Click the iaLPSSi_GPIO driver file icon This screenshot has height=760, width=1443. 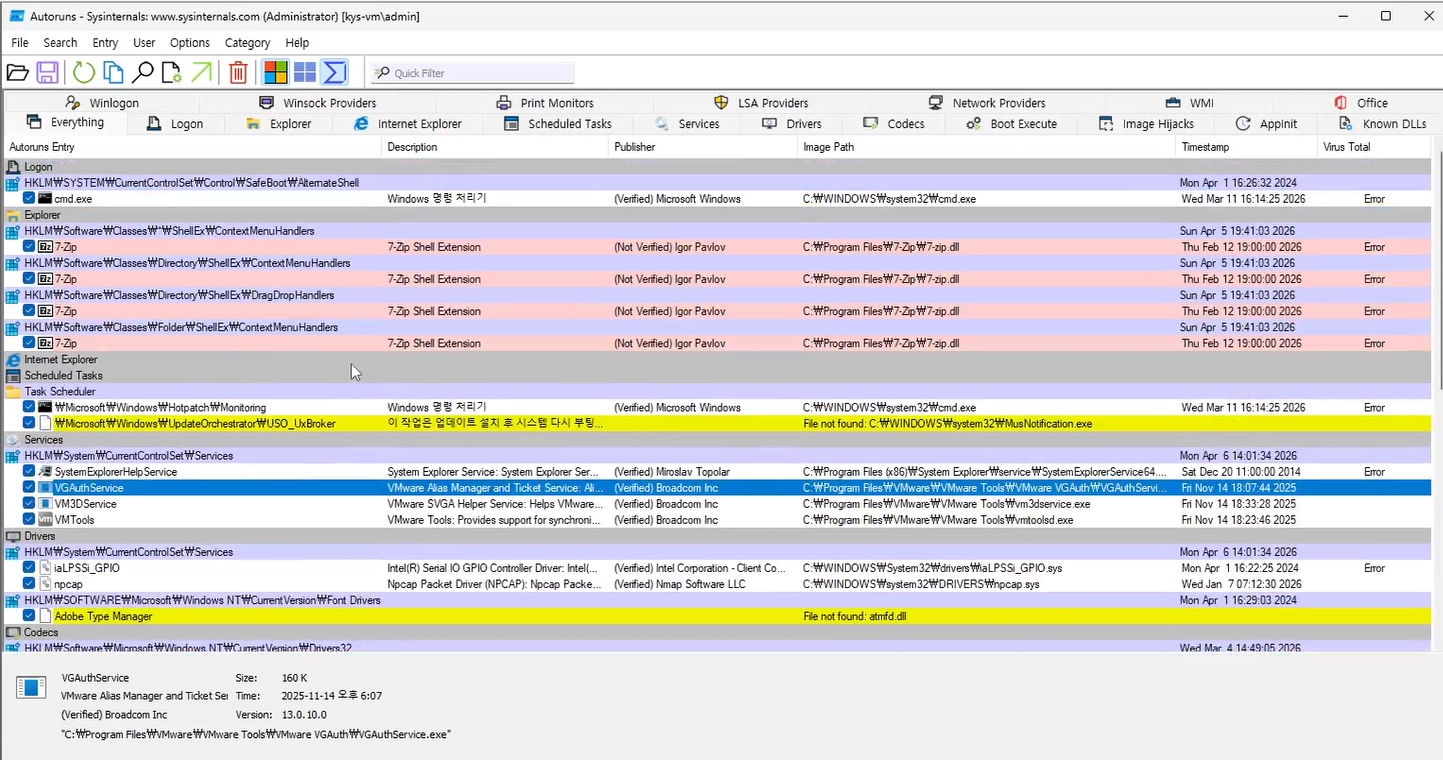point(45,568)
